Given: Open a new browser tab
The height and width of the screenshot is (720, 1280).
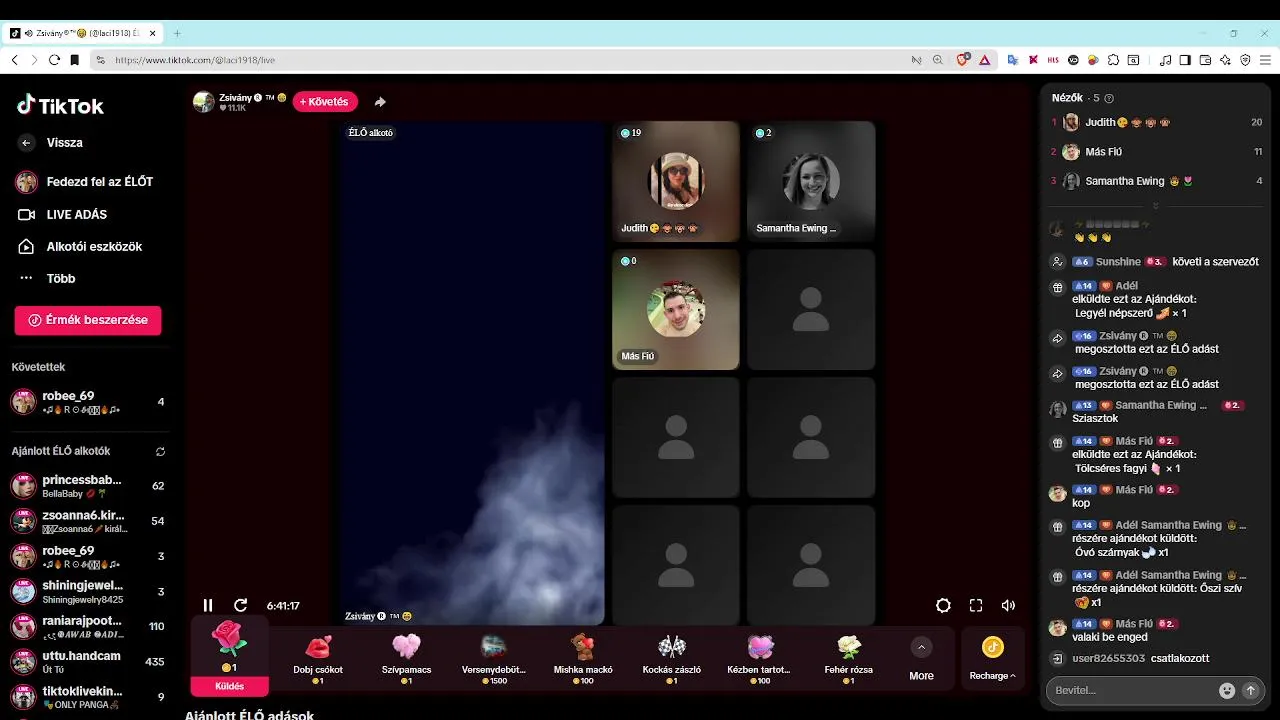Looking at the screenshot, I should (177, 33).
